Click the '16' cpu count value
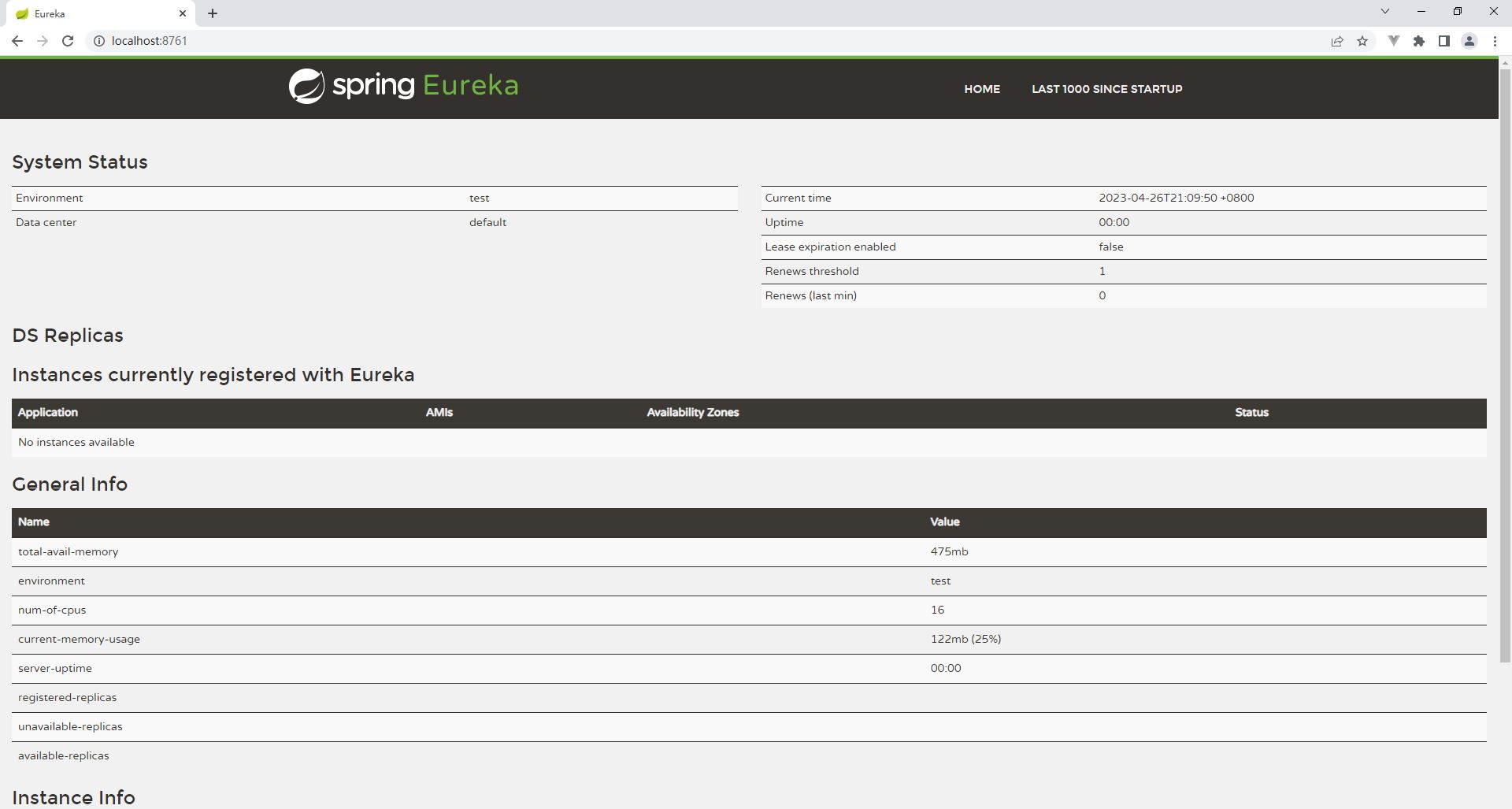Image resolution: width=1512 pixels, height=809 pixels. (937, 610)
